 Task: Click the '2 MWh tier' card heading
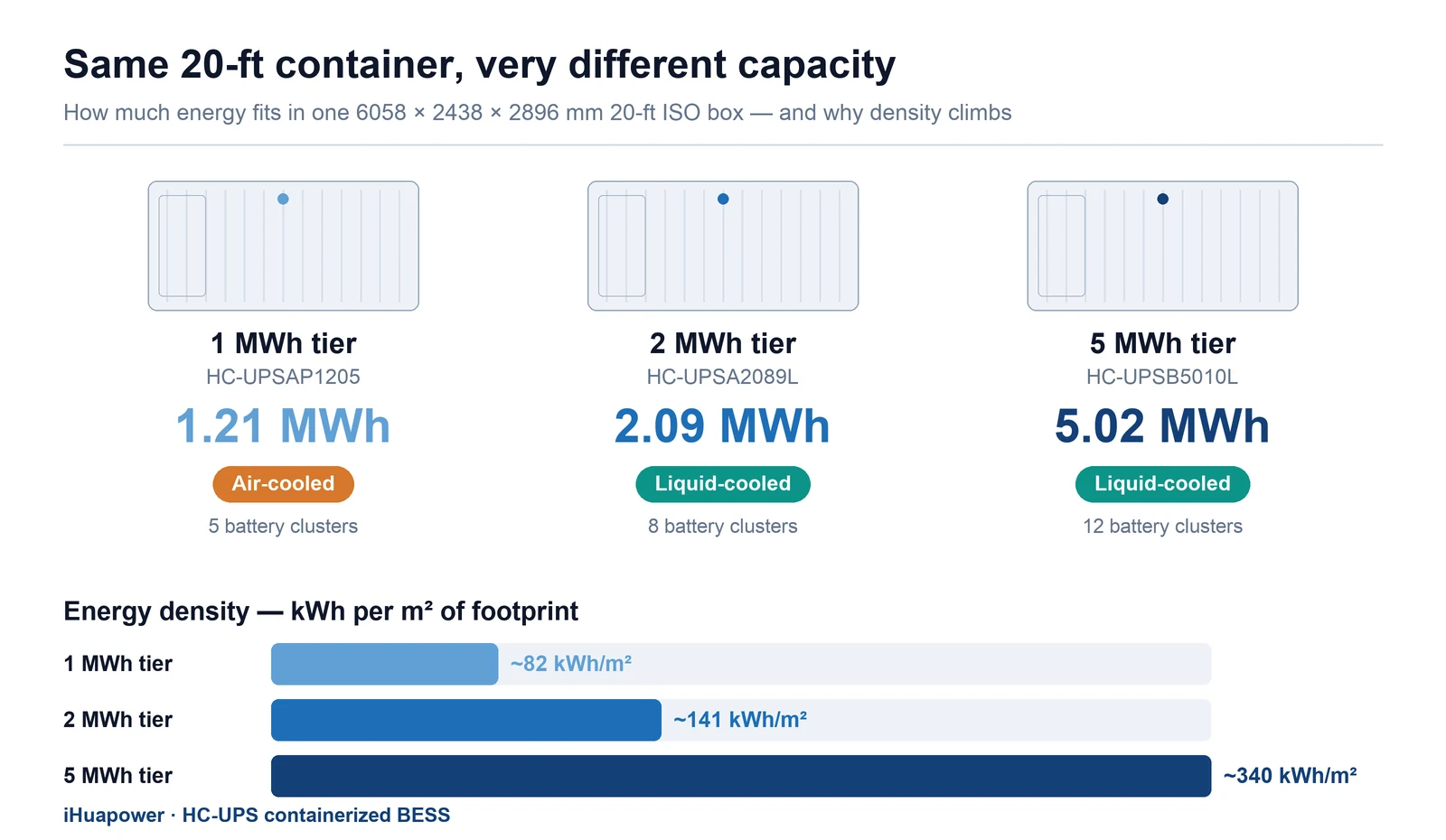pos(723,343)
